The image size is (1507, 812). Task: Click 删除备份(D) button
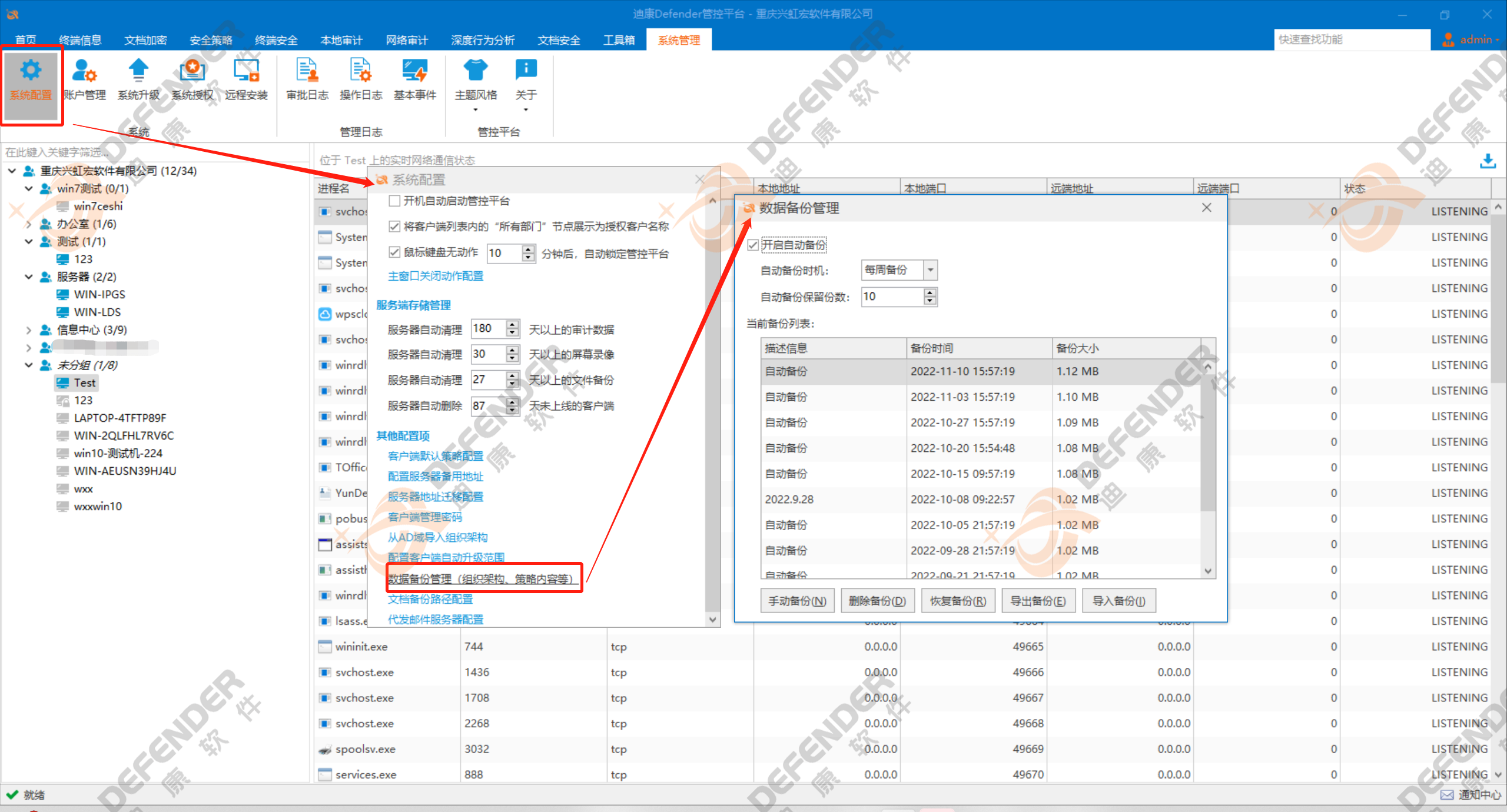pyautogui.click(x=877, y=601)
